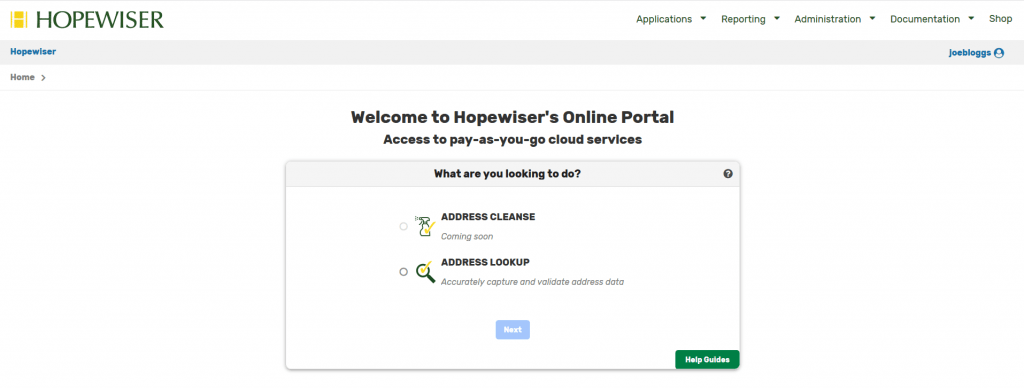The height and width of the screenshot is (388, 1024).
Task: Expand the Documentation dropdown arrow
Action: (972, 18)
